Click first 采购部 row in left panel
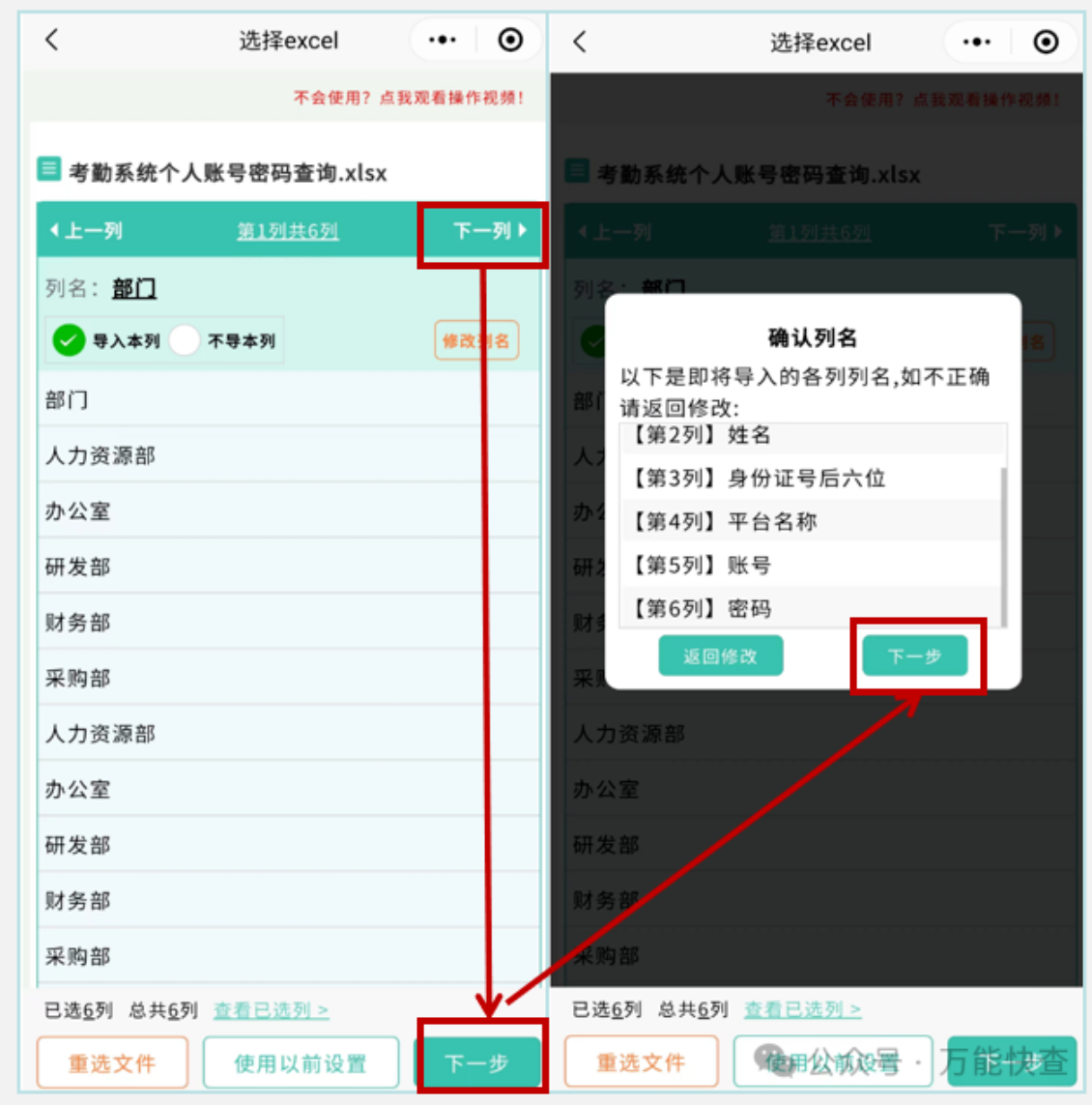1092x1105 pixels. click(288, 678)
